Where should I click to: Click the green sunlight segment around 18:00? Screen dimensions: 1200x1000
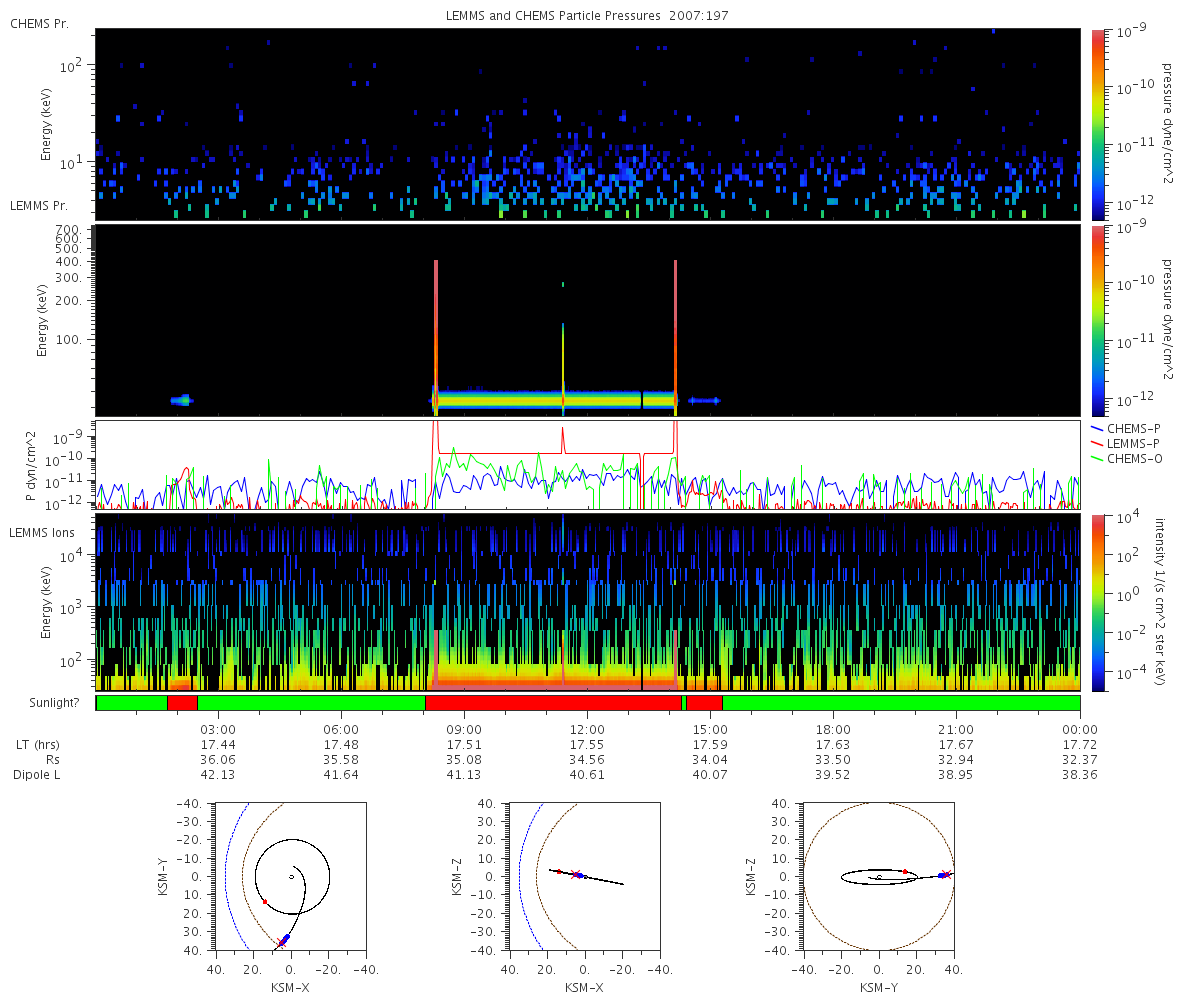click(x=901, y=703)
